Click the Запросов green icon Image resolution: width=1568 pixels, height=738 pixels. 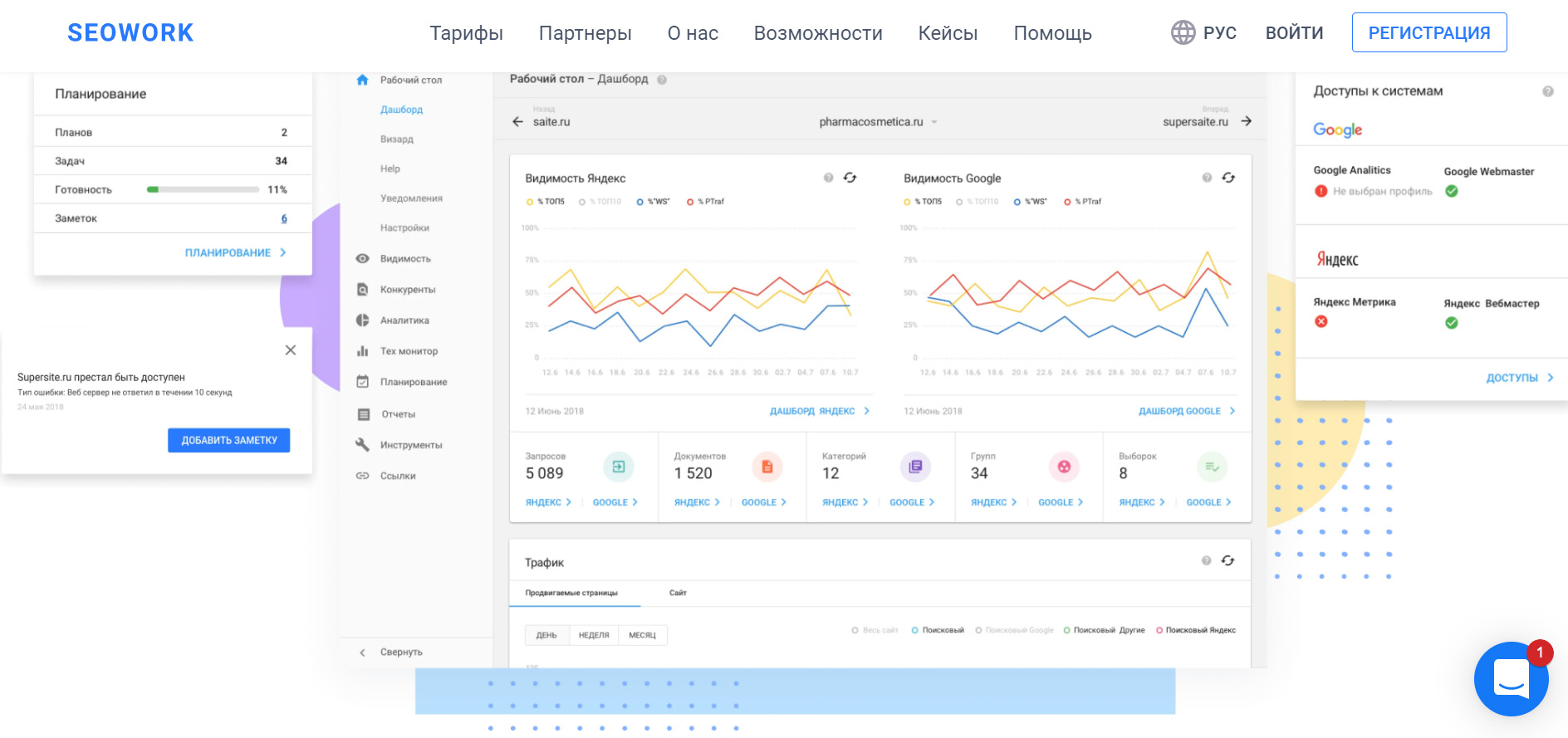point(619,467)
